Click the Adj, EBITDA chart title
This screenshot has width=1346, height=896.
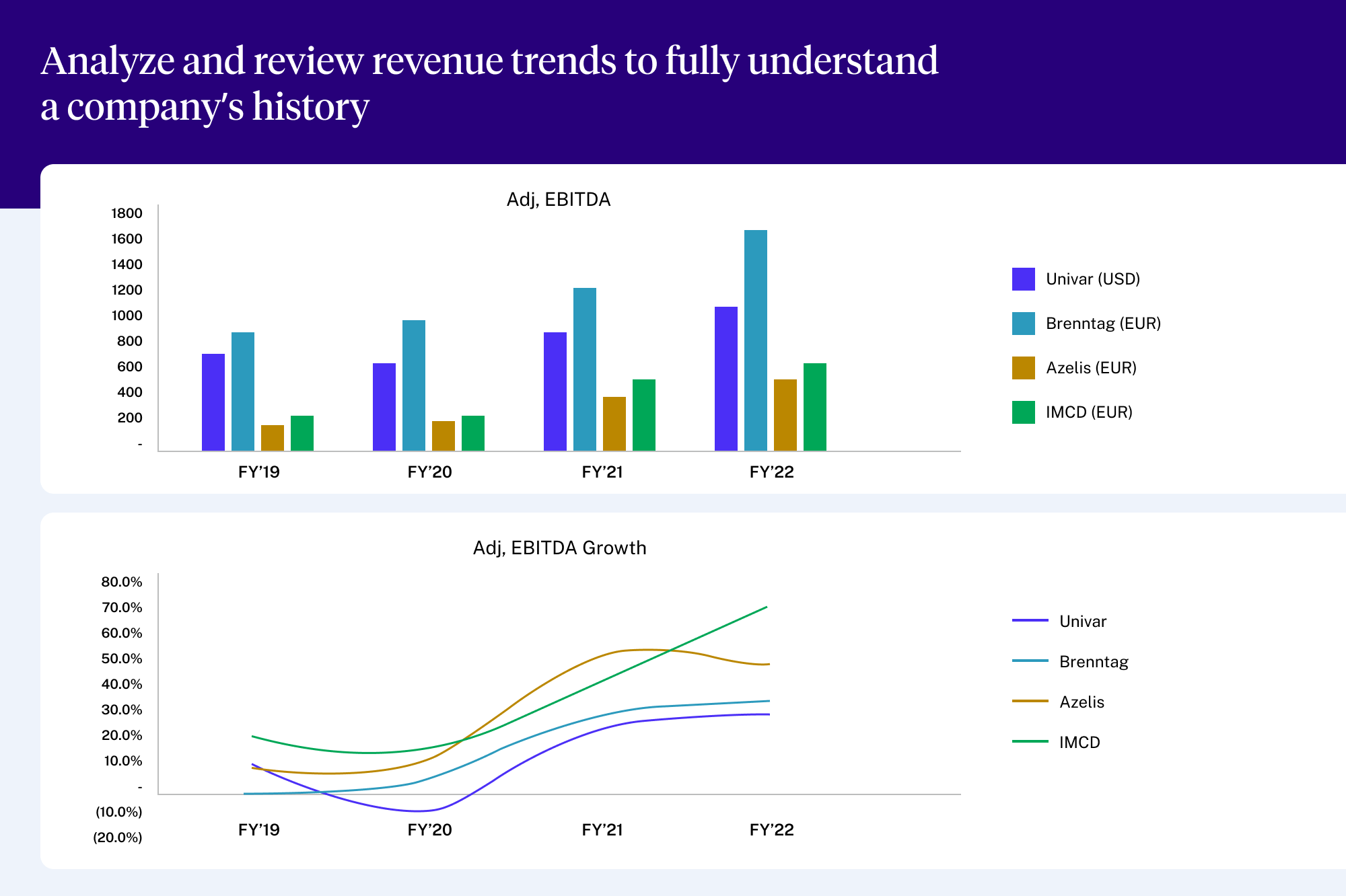pyautogui.click(x=558, y=200)
